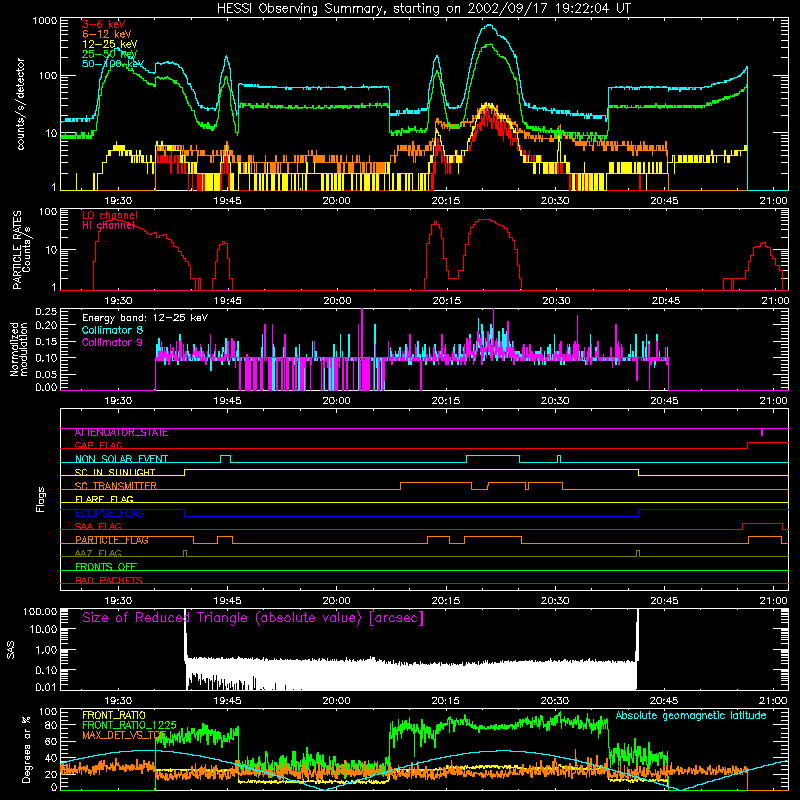Click the SAS axis label

pyautogui.click(x=11, y=650)
